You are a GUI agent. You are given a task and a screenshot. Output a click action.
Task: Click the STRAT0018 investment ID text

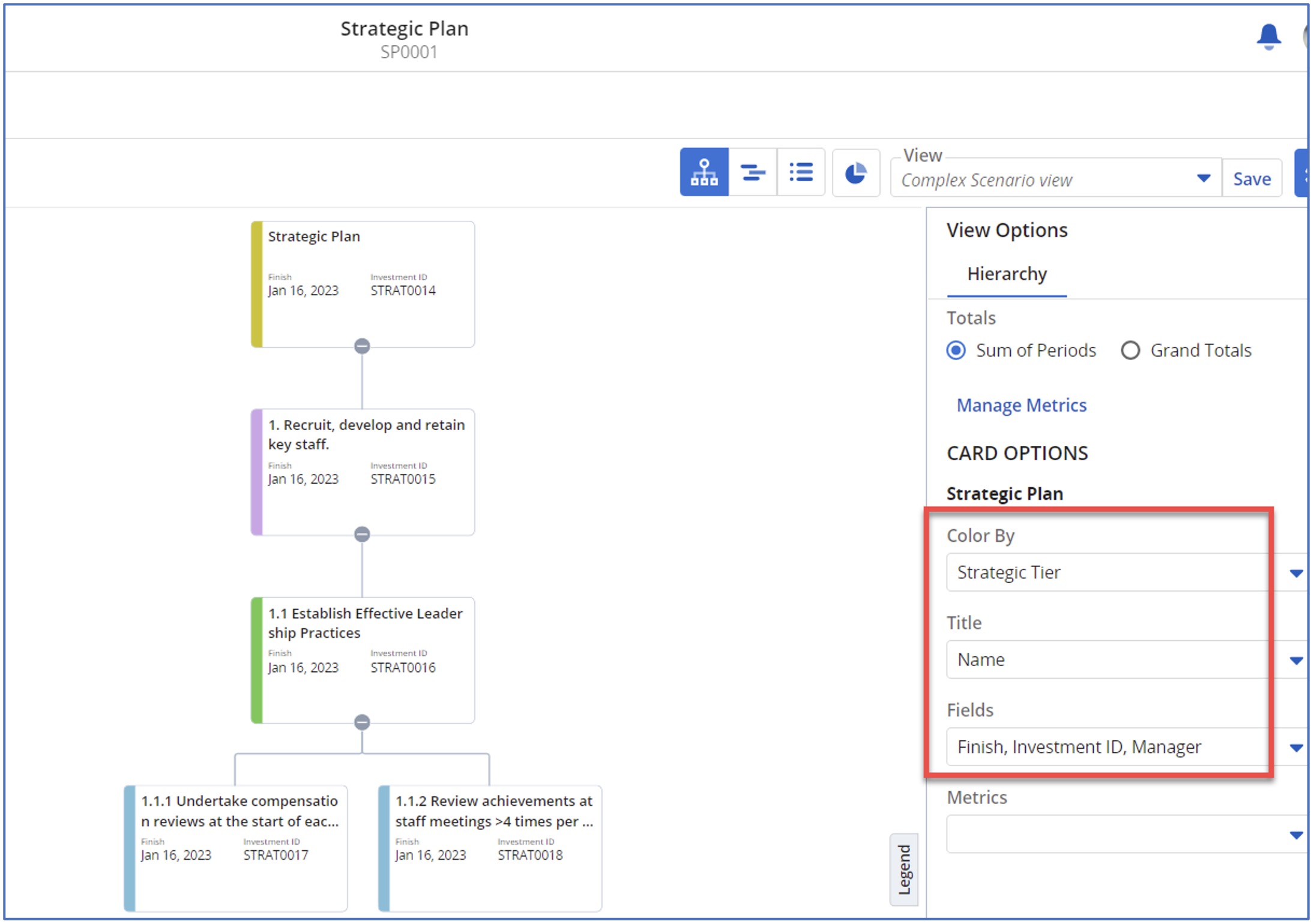point(530,855)
